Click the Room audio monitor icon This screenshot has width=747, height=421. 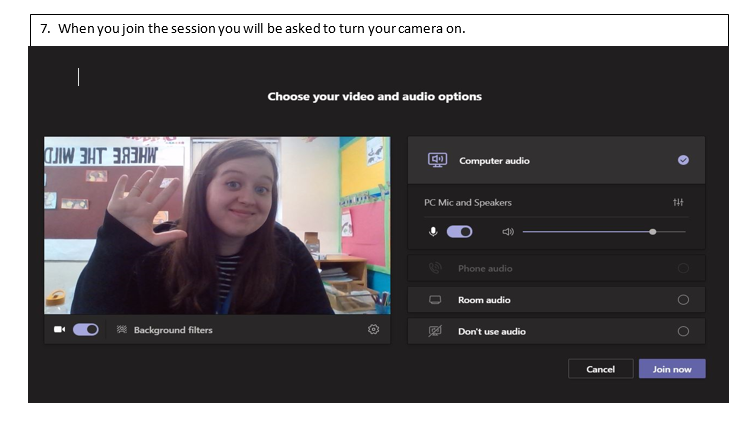435,300
